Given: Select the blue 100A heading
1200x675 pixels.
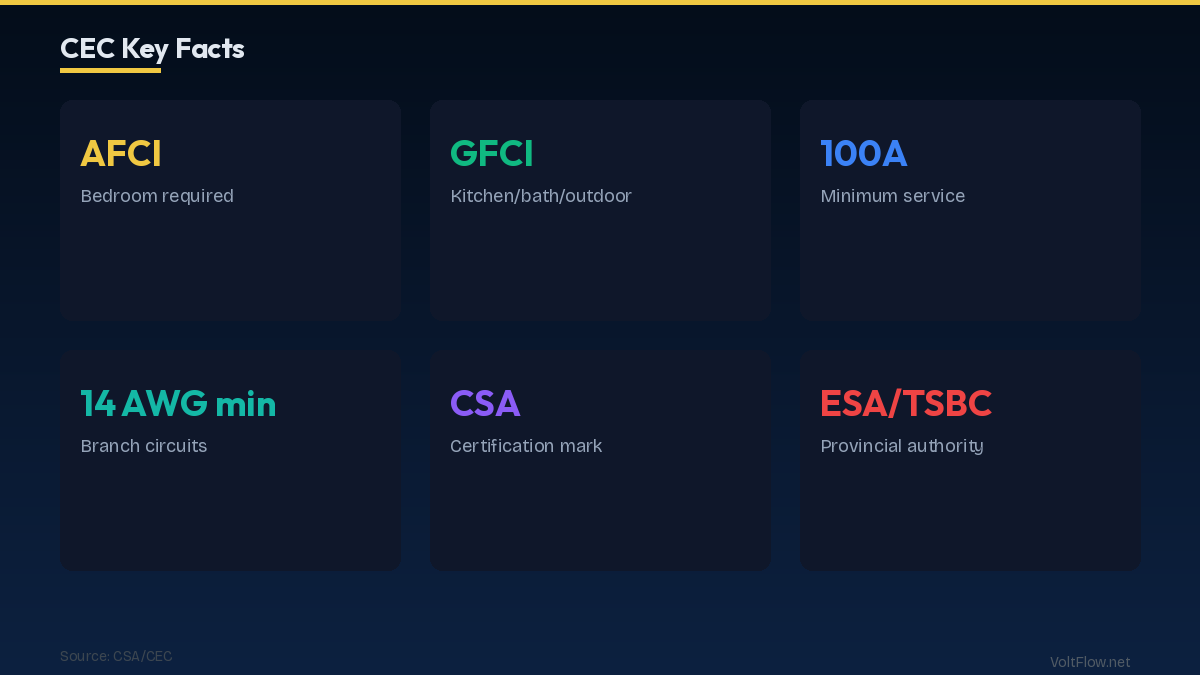Looking at the screenshot, I should coord(863,154).
